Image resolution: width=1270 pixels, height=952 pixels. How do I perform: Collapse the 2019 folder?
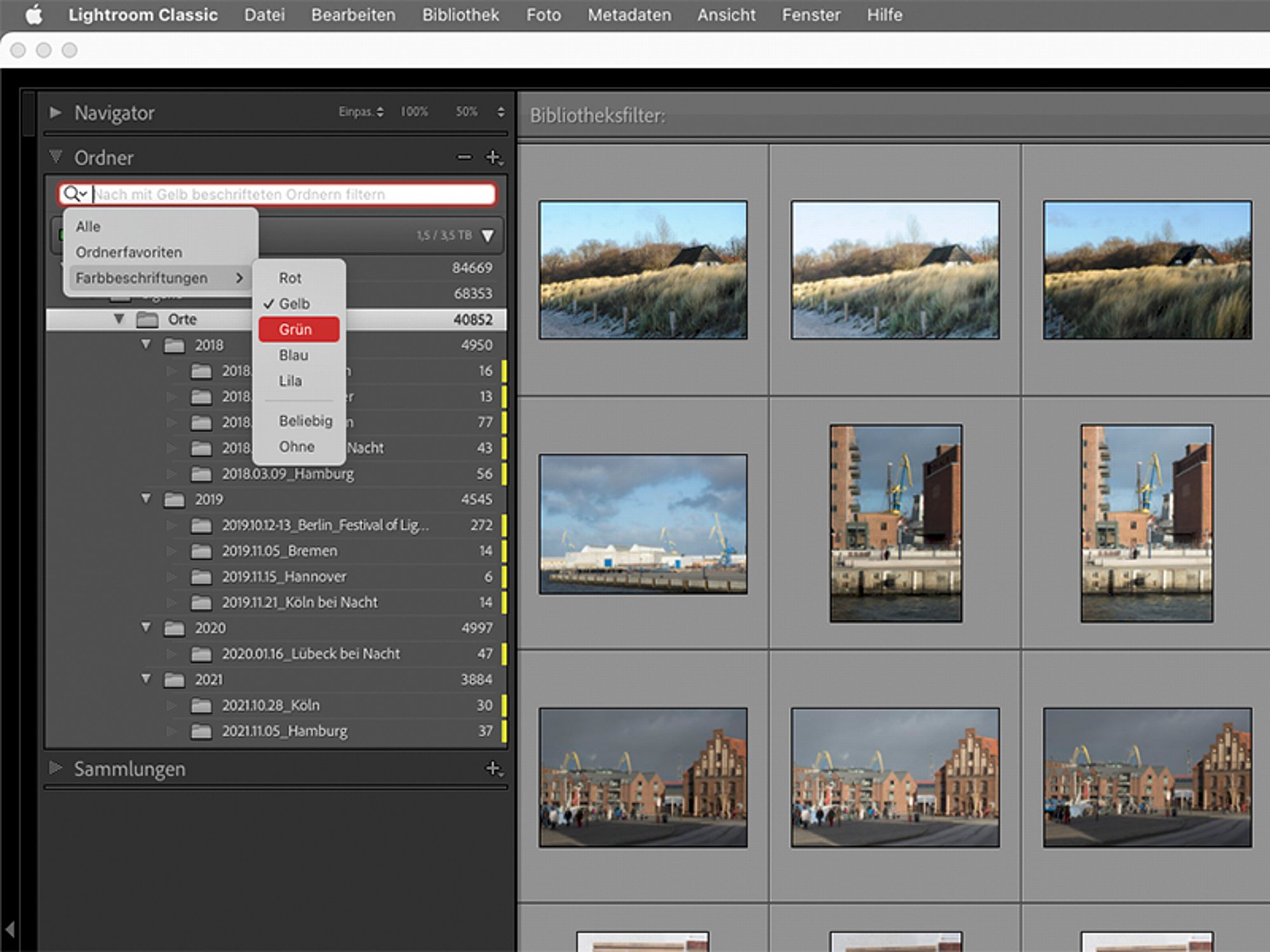click(146, 498)
